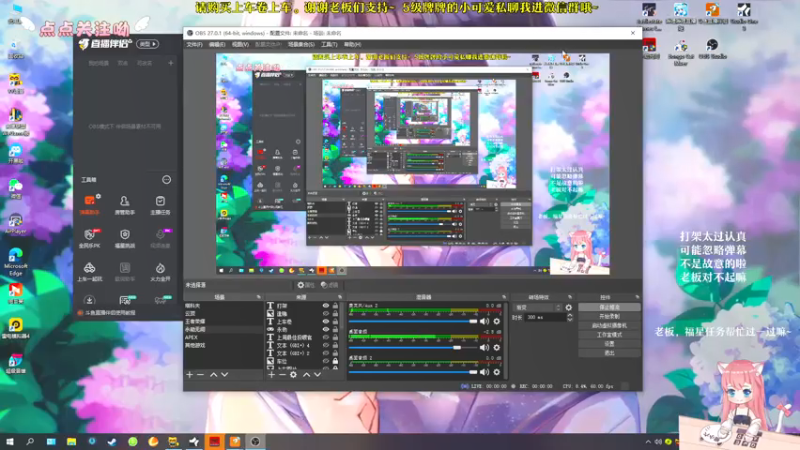The height and width of the screenshot is (450, 800).
Task: Expand the 类型 selector beside the companion logo
Action: pyautogui.click(x=147, y=44)
